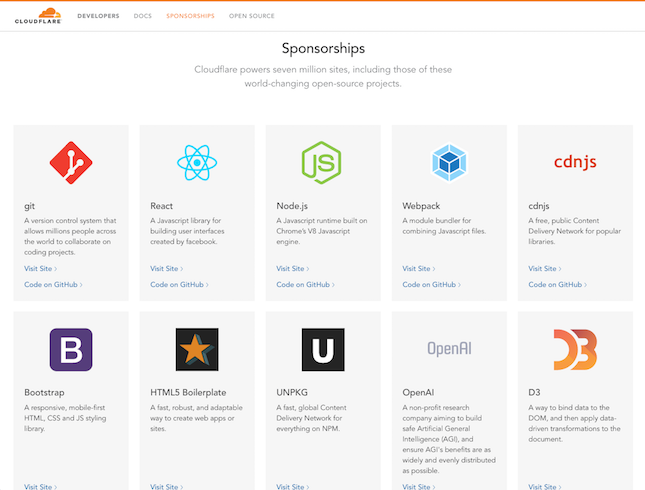Click D3's 'bind data to the DOM' description
This screenshot has width=645, height=490.
coord(574,423)
